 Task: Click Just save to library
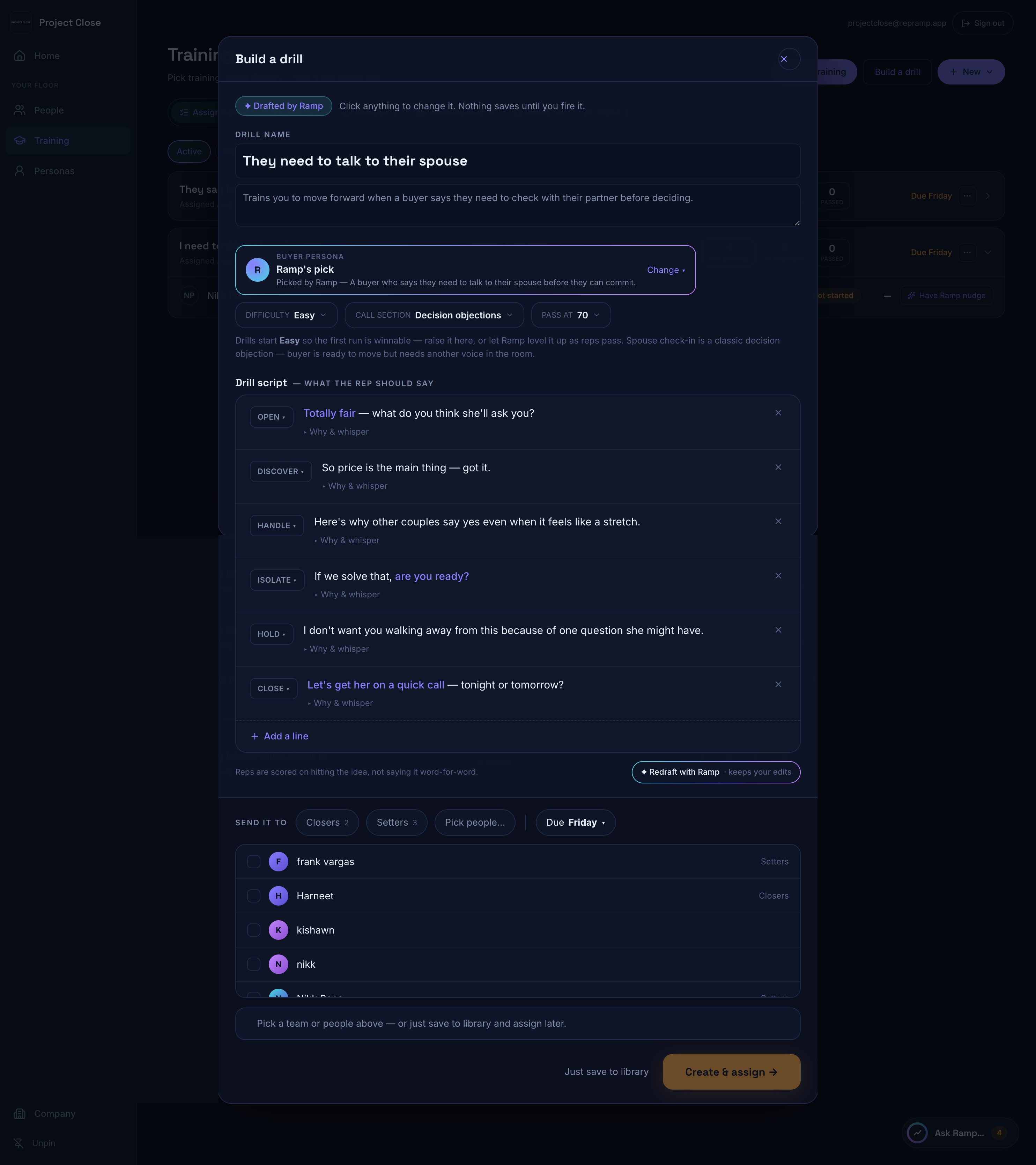tap(606, 1072)
